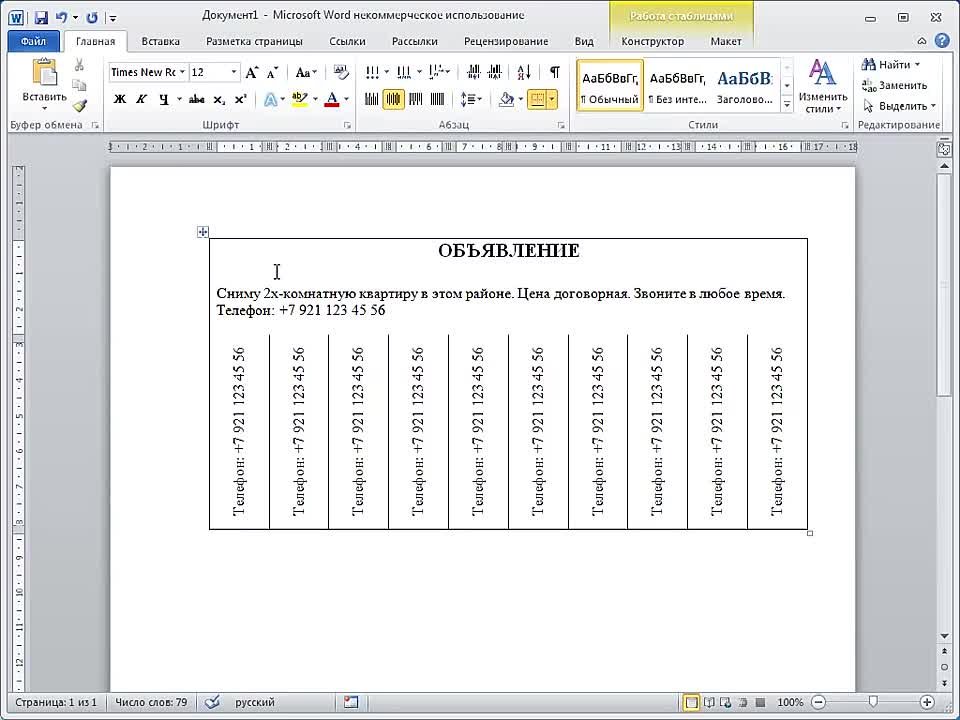This screenshot has height=720, width=960.
Task: Apply the Без интервала style
Action: pyautogui.click(x=677, y=86)
